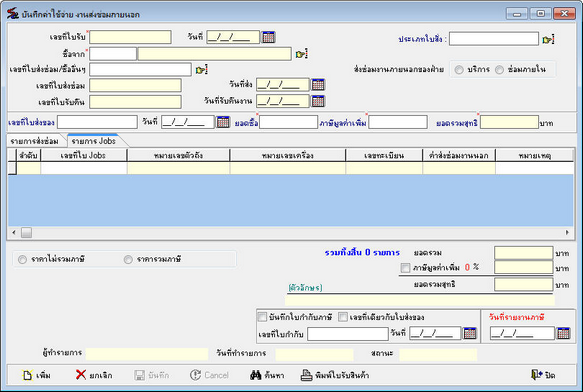
Task: Select ราคาไม่รวมภาษี radio option
Action: pyautogui.click(x=22, y=259)
